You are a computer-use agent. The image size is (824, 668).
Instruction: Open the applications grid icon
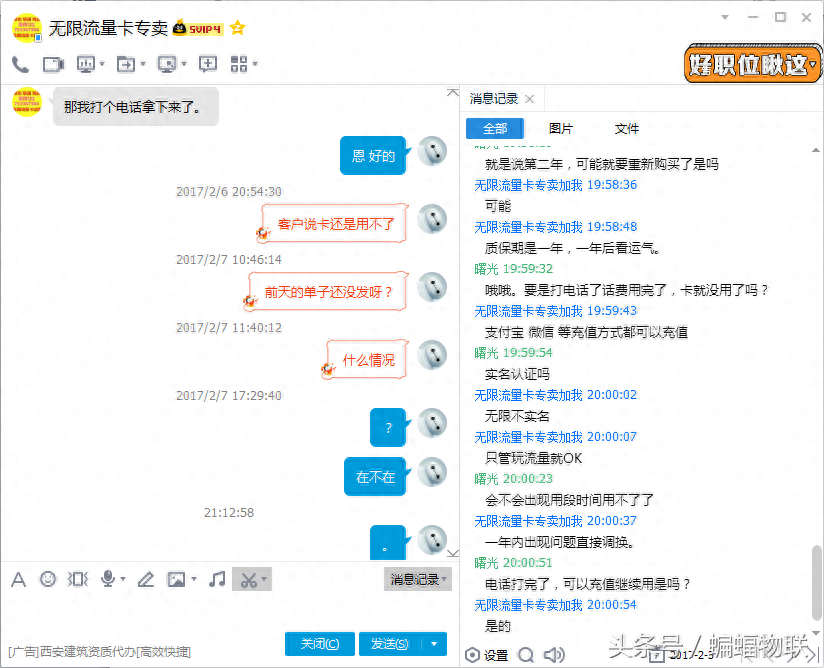239,64
